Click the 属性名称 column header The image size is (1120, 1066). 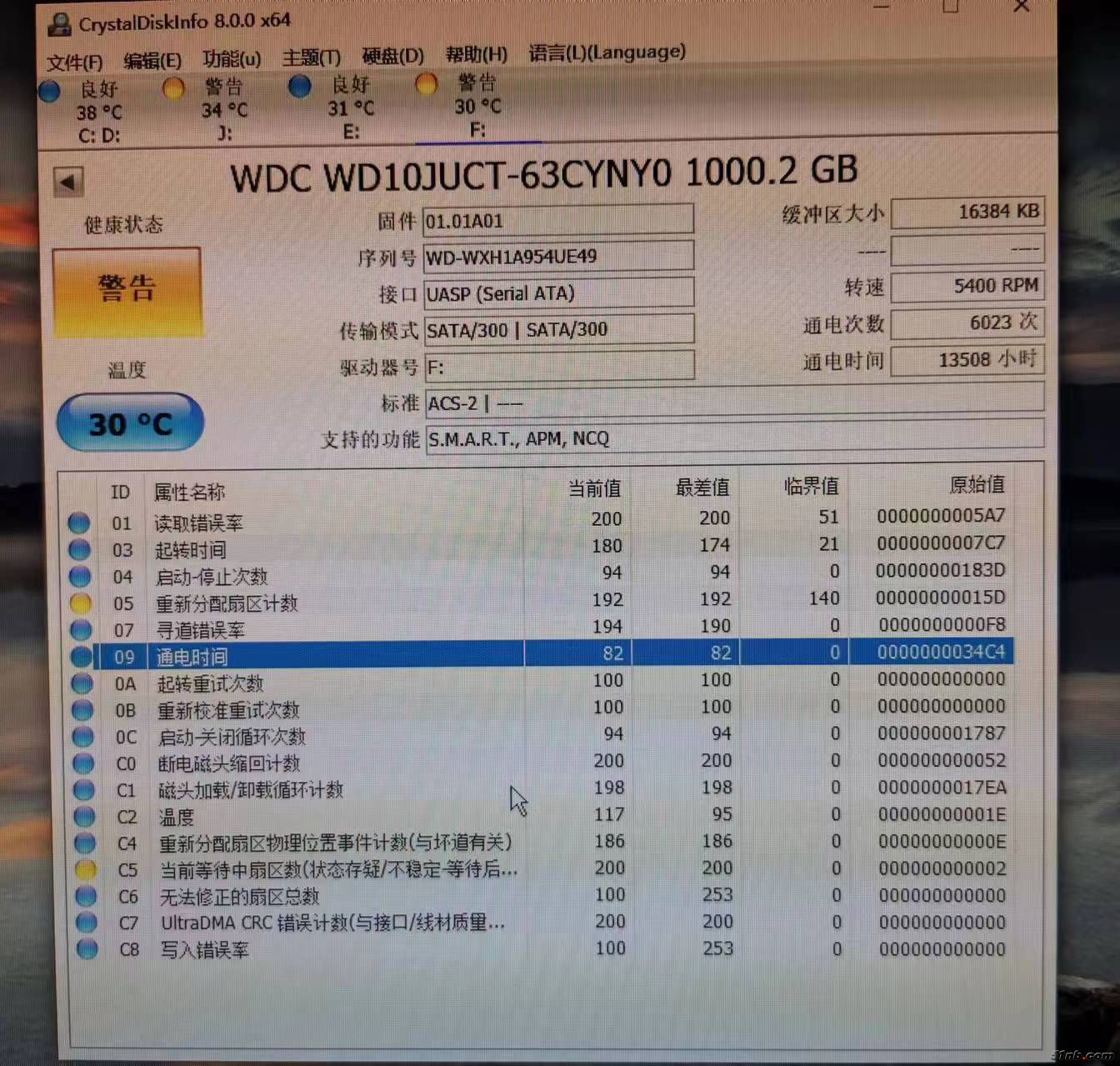[189, 492]
